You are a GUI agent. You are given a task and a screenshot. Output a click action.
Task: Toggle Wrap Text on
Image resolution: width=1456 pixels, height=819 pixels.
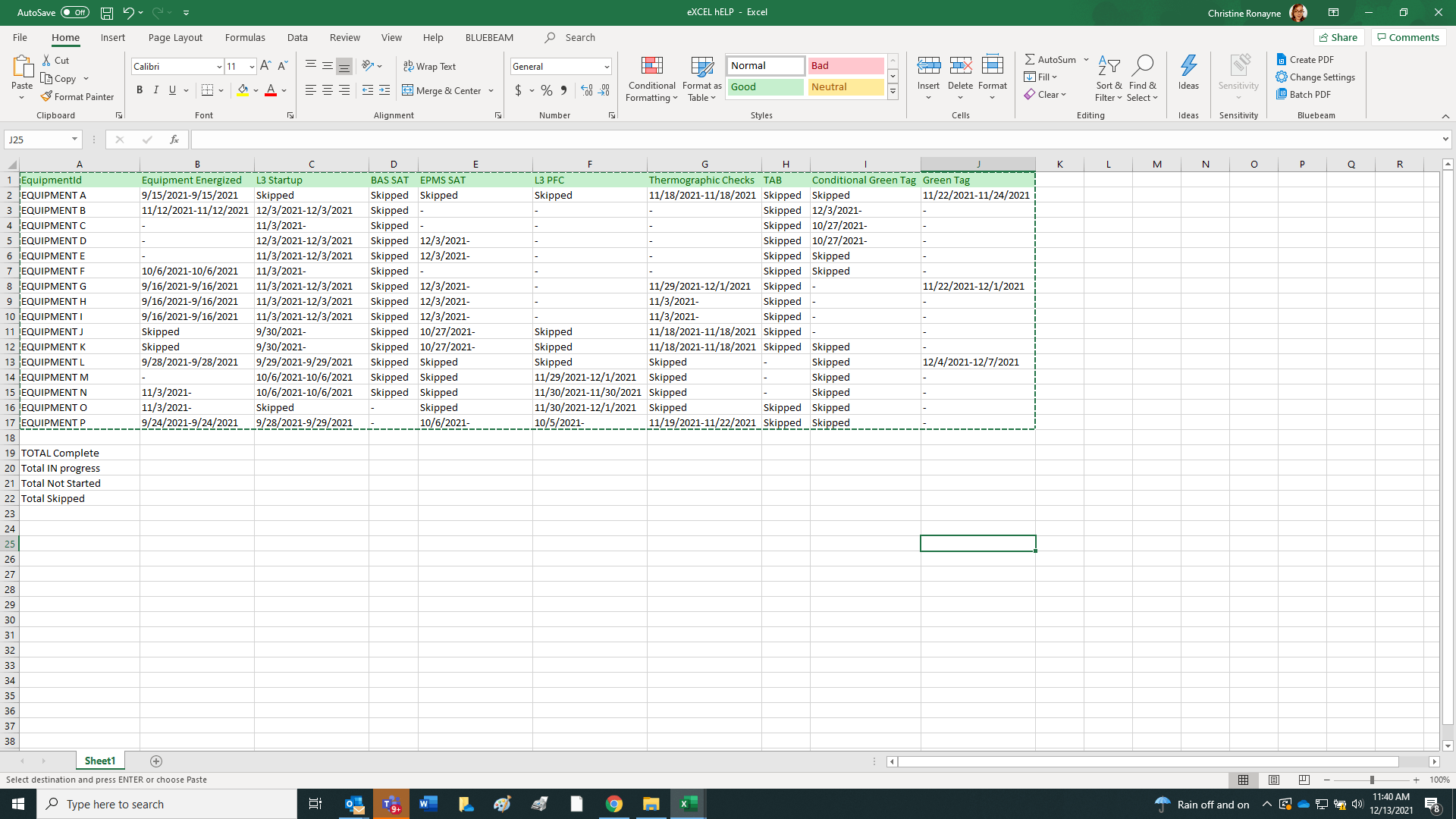(x=429, y=66)
